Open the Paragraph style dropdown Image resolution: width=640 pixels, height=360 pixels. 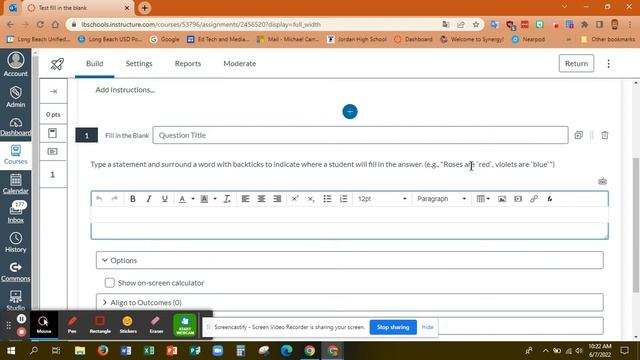(x=441, y=199)
